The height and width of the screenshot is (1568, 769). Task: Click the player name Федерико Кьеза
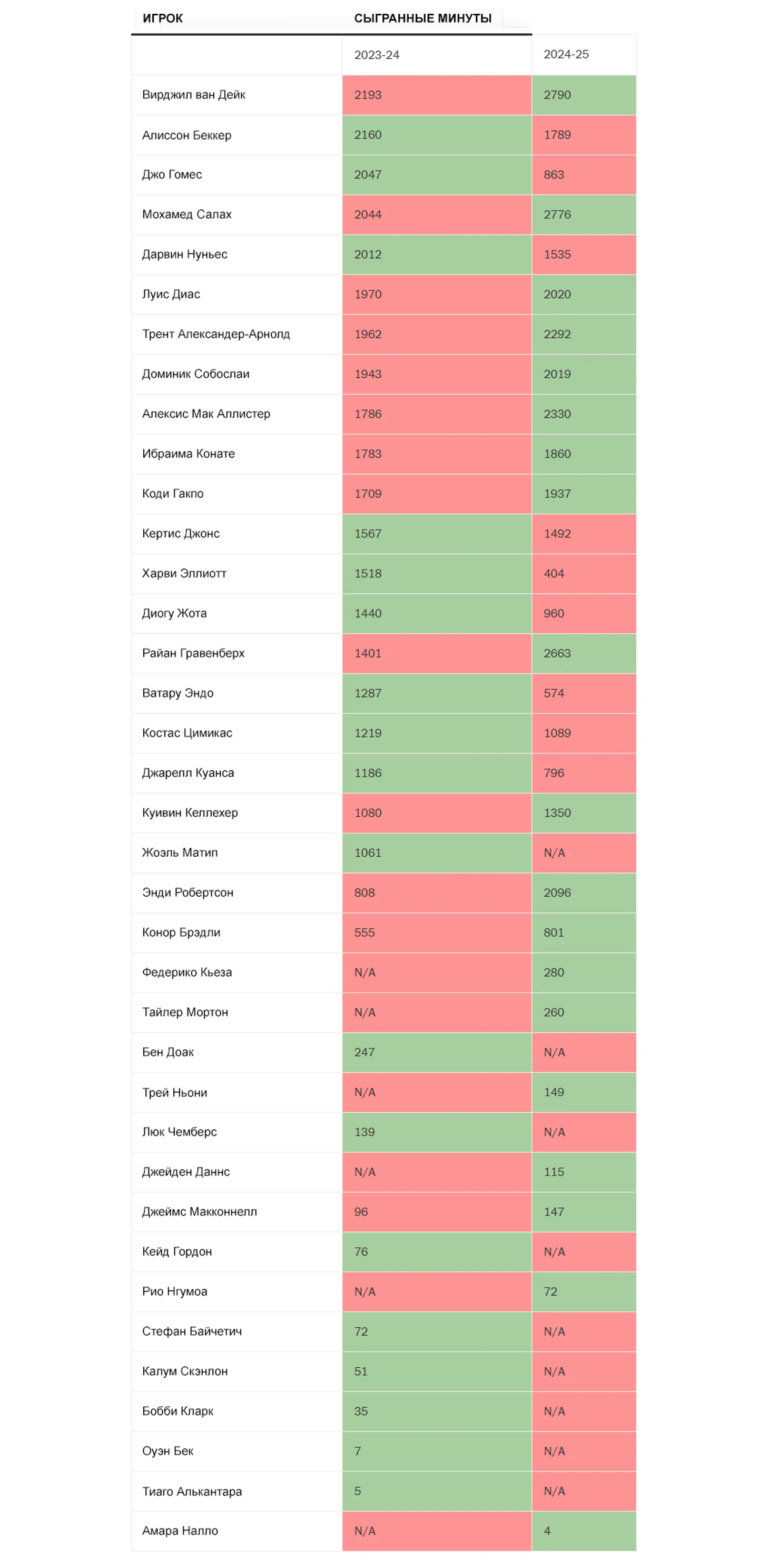coord(187,972)
